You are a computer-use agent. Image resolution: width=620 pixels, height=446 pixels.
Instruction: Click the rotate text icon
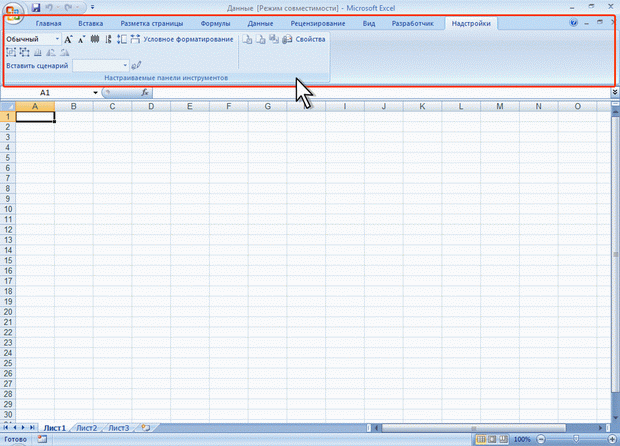tap(108, 39)
